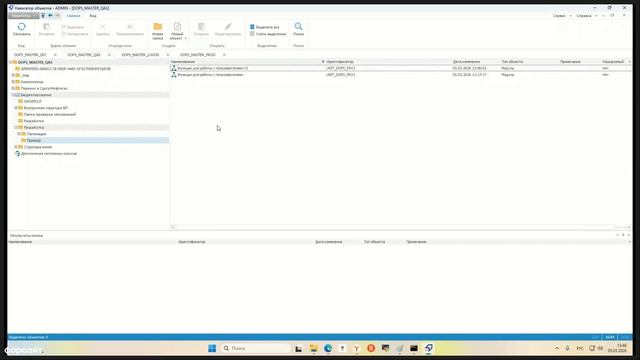This screenshot has width=640, height=360.
Task: Click the back arrow in quick access bar
Action: [50, 16]
